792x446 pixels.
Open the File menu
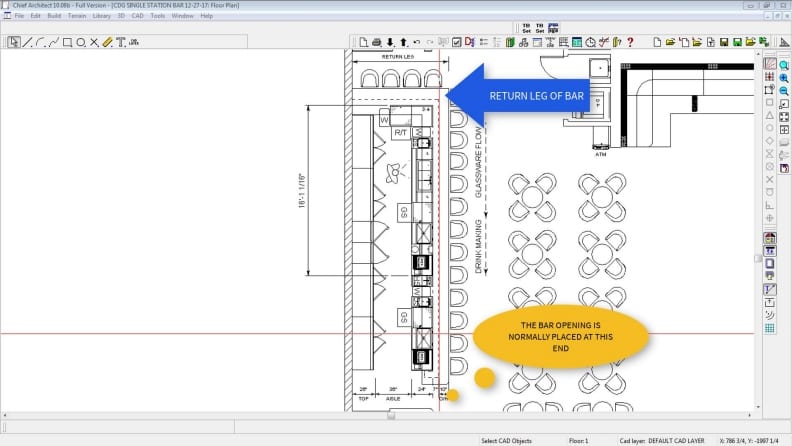point(19,16)
